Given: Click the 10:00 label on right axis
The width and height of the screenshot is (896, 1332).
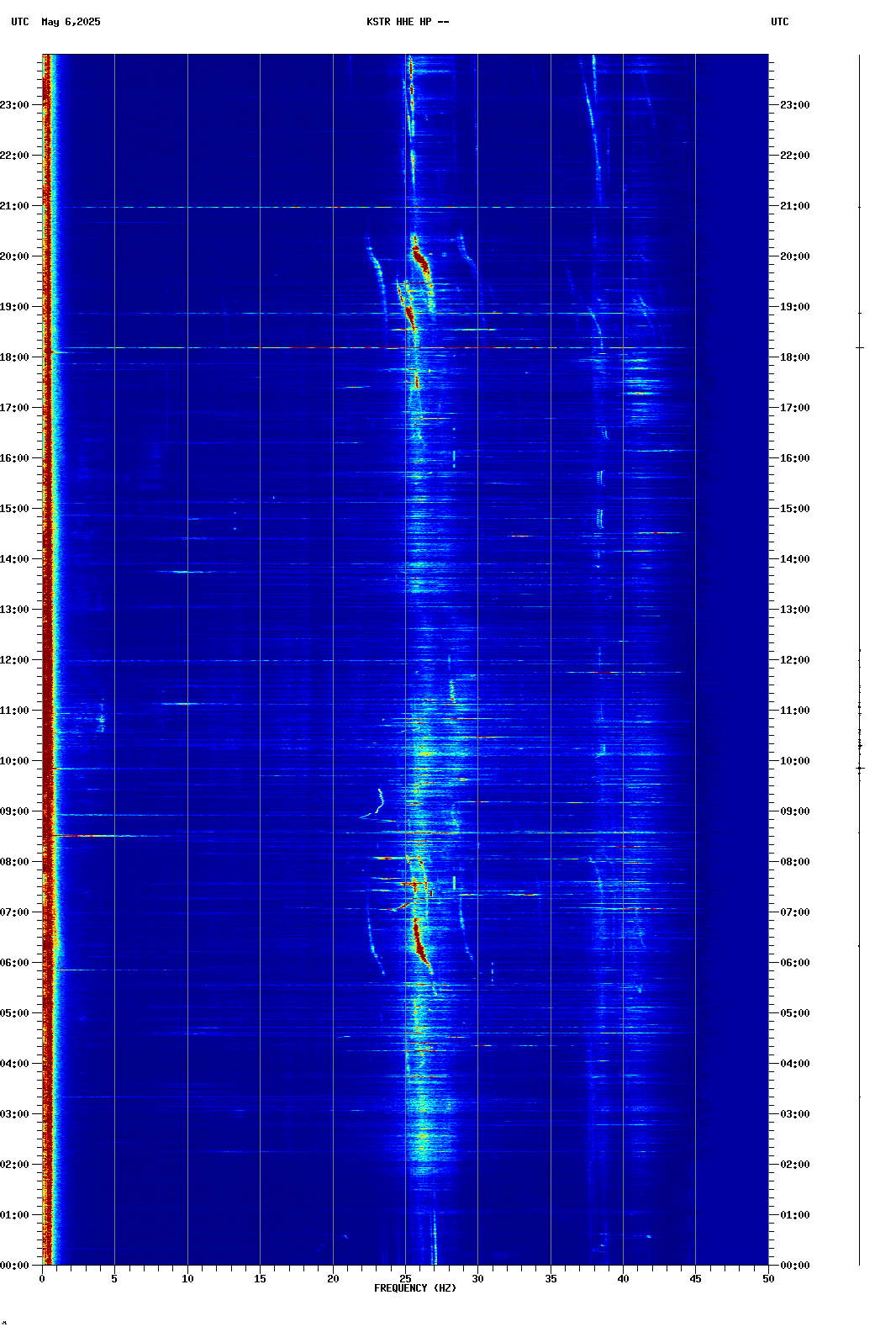Looking at the screenshot, I should coord(795,761).
